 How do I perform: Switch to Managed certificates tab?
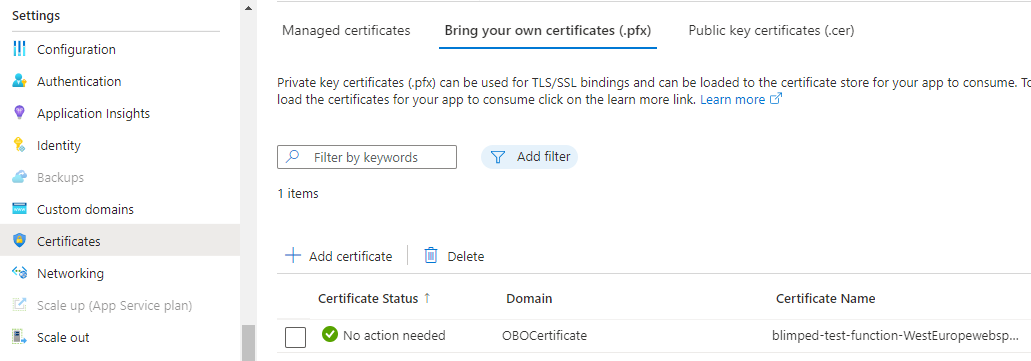coord(346,30)
